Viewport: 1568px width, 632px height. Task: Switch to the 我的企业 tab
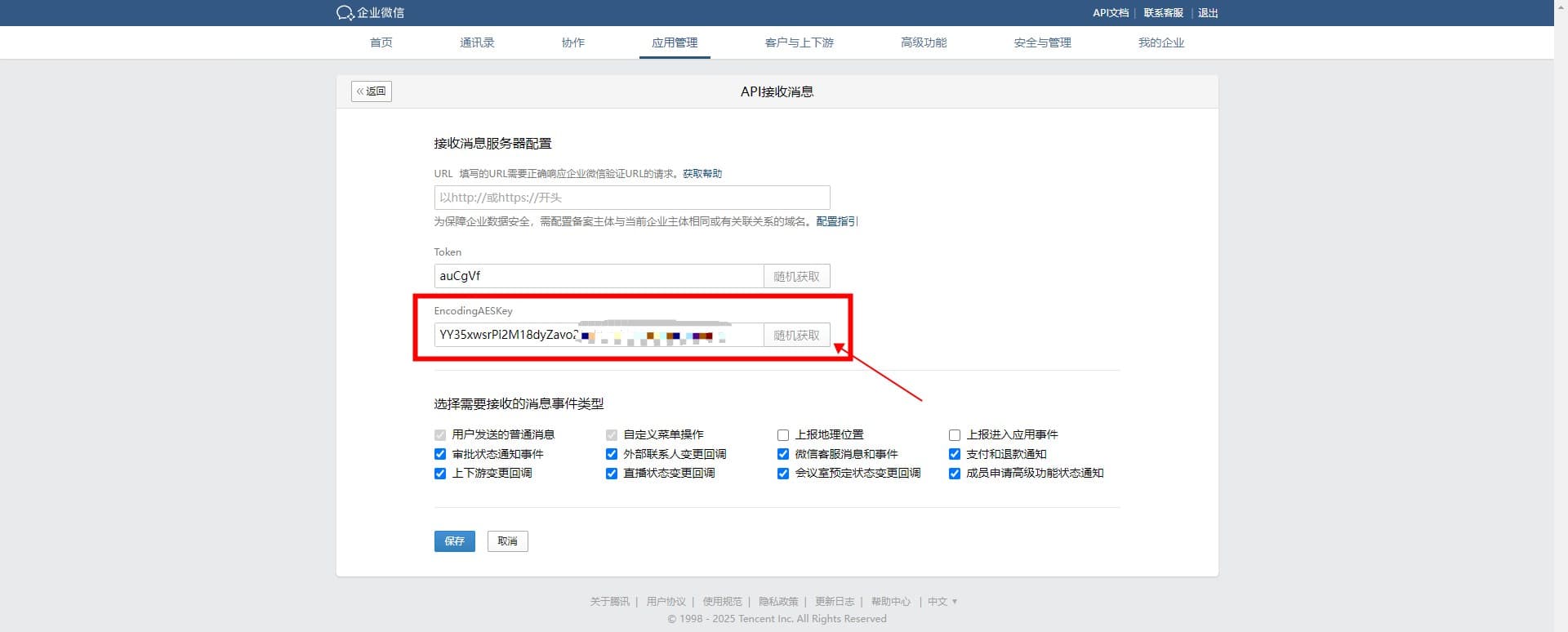[1161, 42]
